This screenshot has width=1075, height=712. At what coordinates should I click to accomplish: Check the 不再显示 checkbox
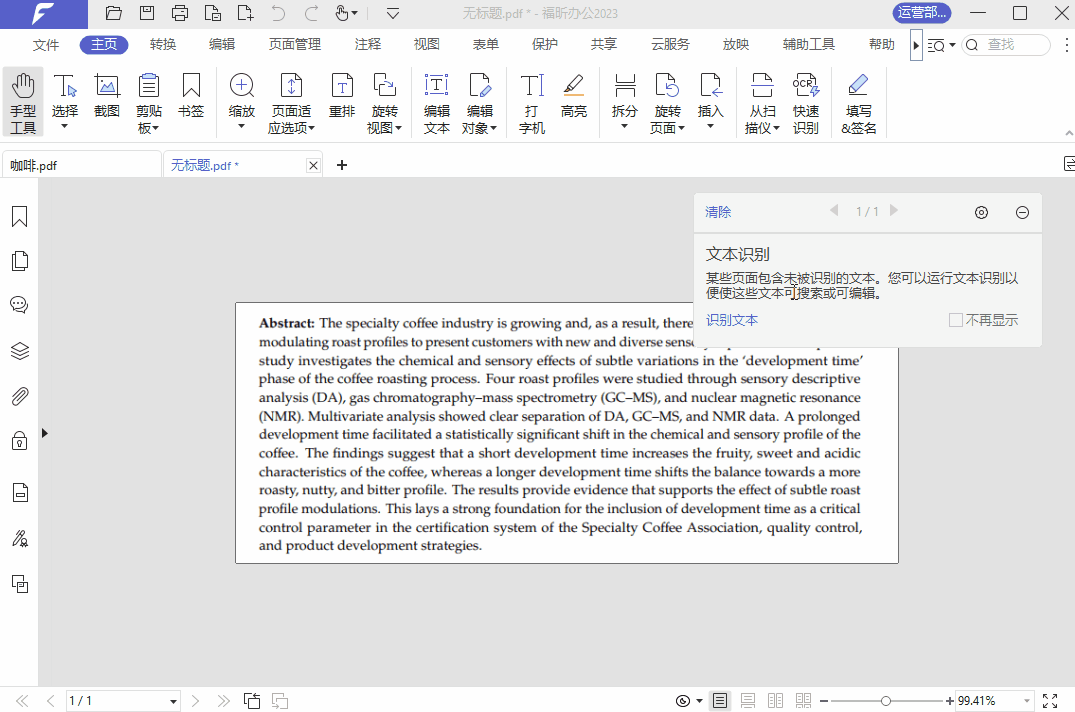pyautogui.click(x=956, y=319)
